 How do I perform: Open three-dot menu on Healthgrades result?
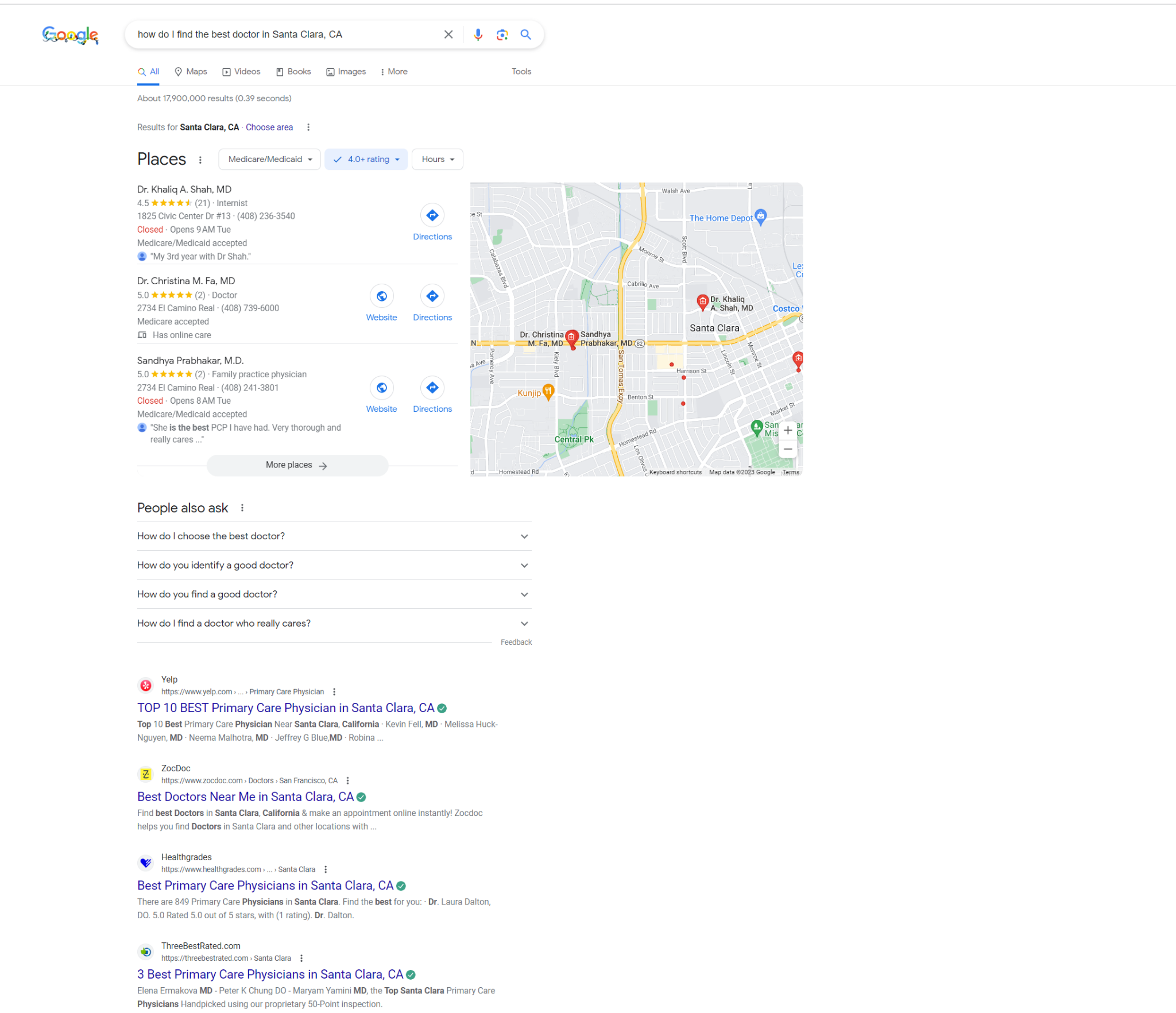(326, 869)
